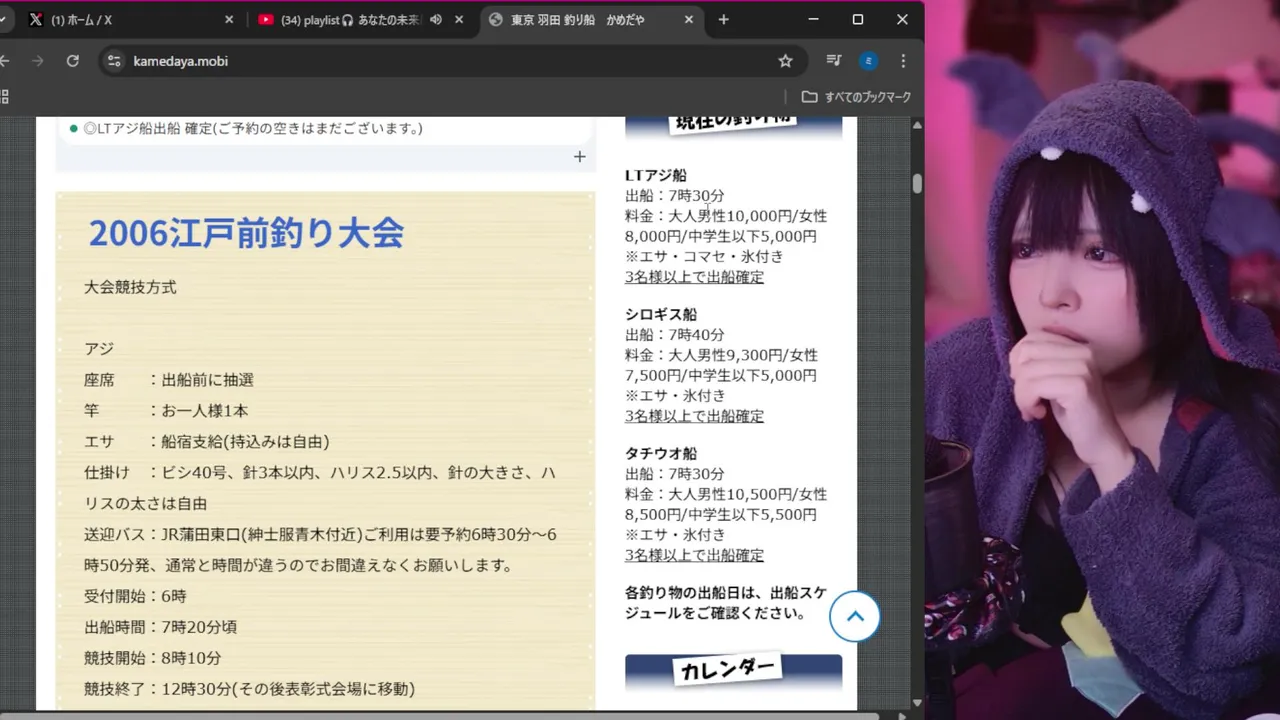Open the Chrome profile avatar
This screenshot has height=720, width=1280.
[x=868, y=61]
